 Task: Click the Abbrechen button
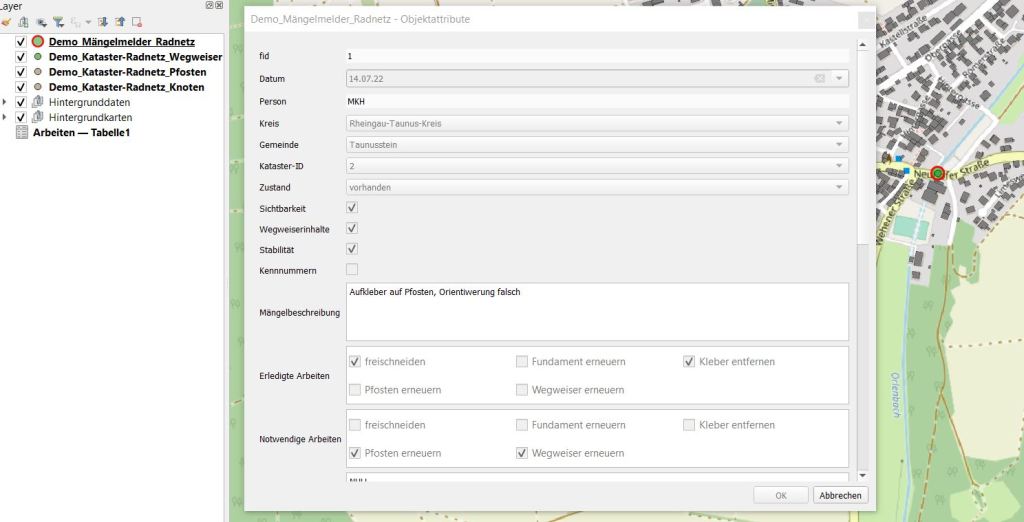pyautogui.click(x=840, y=495)
